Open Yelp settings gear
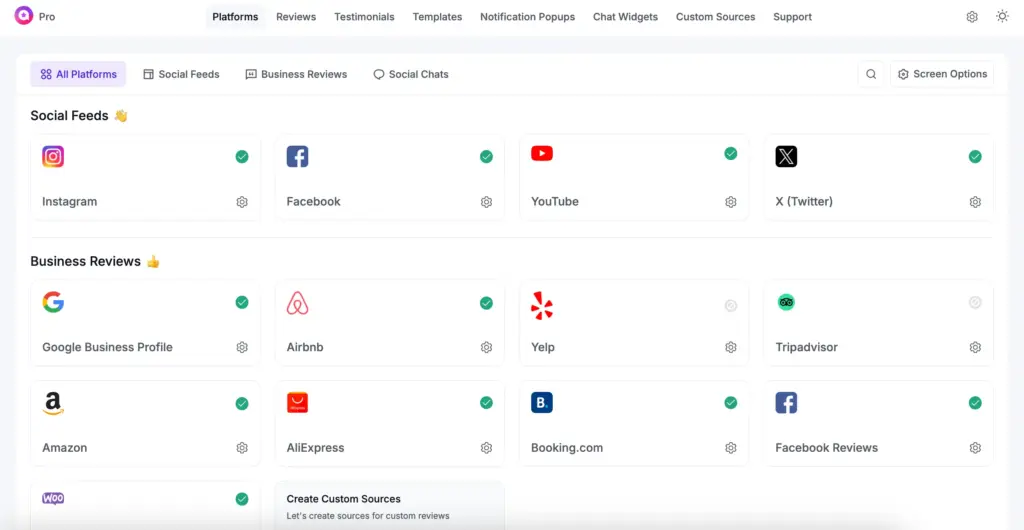The image size is (1024, 530). [x=731, y=347]
